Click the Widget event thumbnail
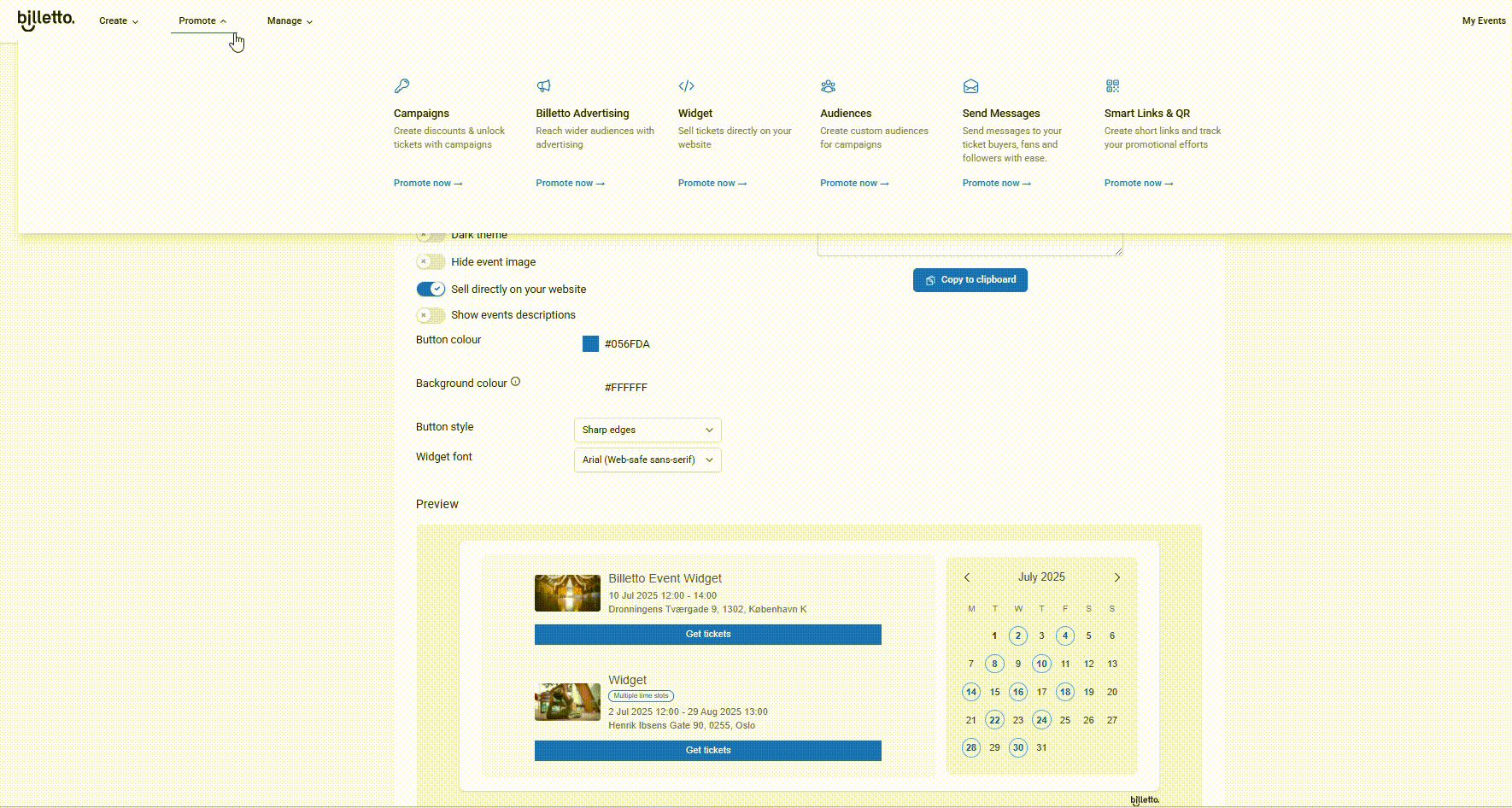Viewport: 1512px width, 808px height. click(567, 702)
